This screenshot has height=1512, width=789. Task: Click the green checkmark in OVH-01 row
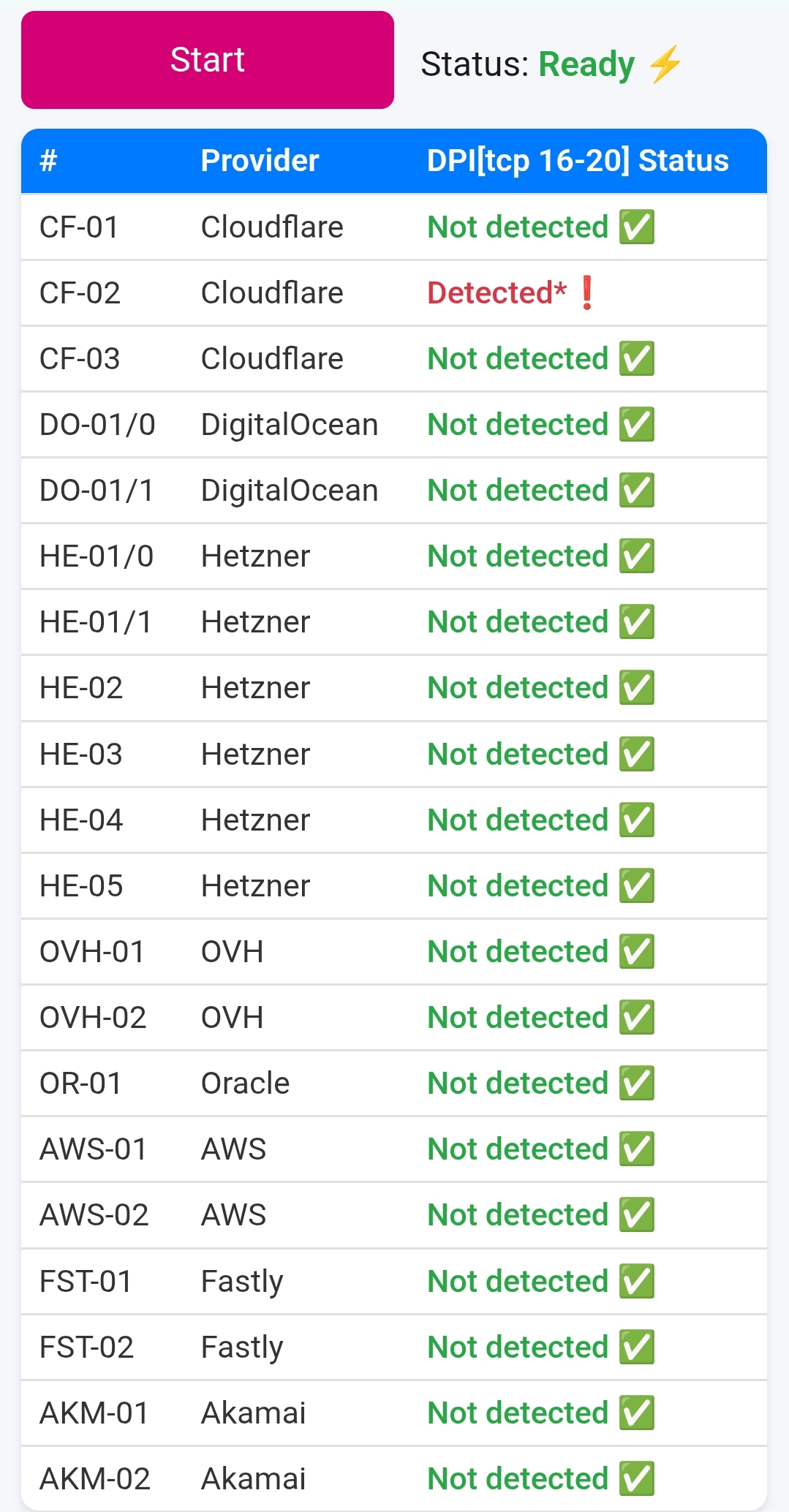[636, 951]
